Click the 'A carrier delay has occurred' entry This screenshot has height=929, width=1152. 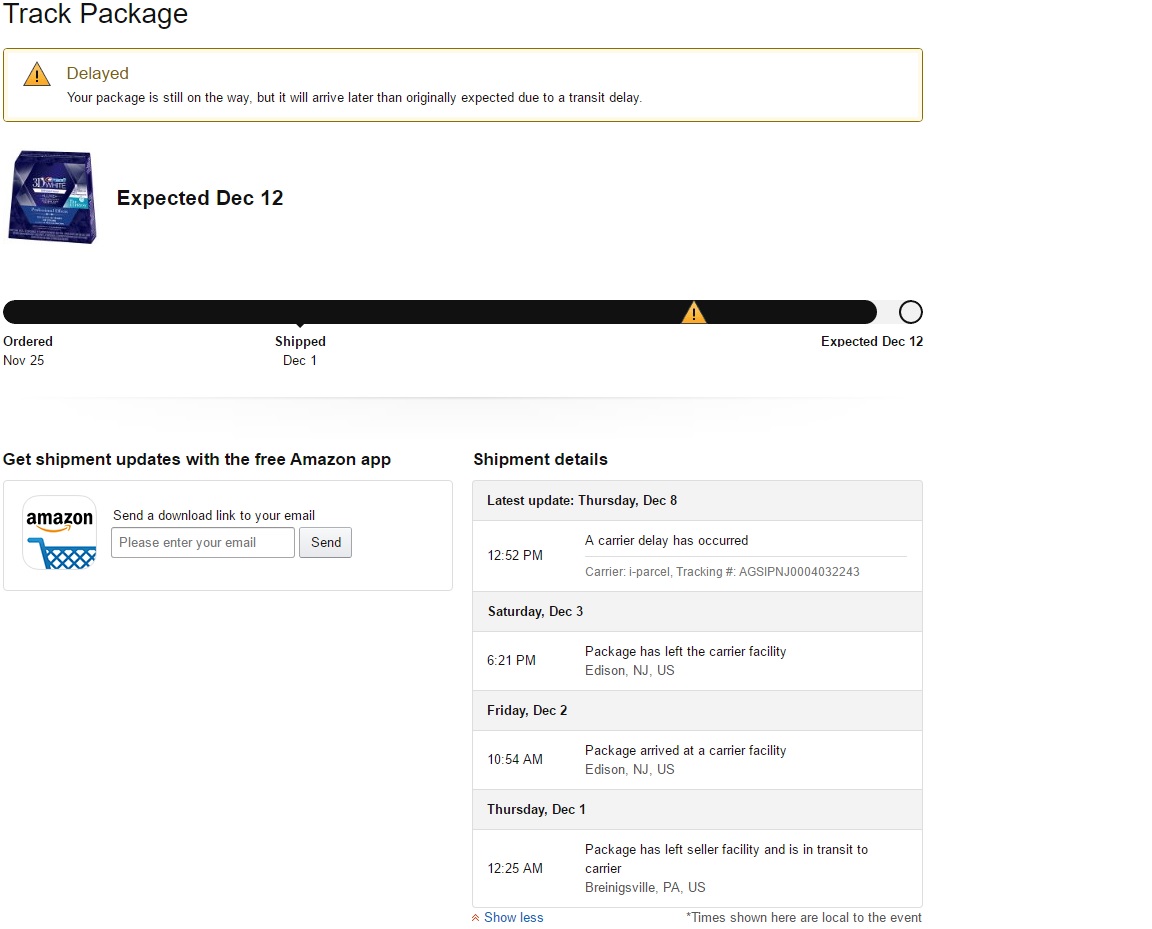pyautogui.click(x=666, y=541)
